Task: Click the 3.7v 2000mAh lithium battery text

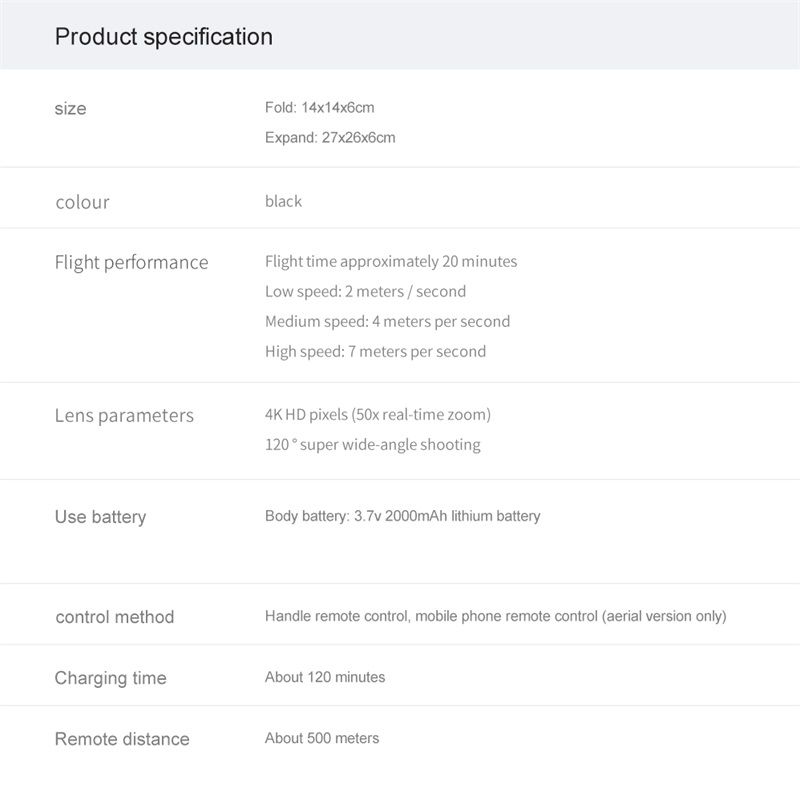Action: click(x=402, y=517)
